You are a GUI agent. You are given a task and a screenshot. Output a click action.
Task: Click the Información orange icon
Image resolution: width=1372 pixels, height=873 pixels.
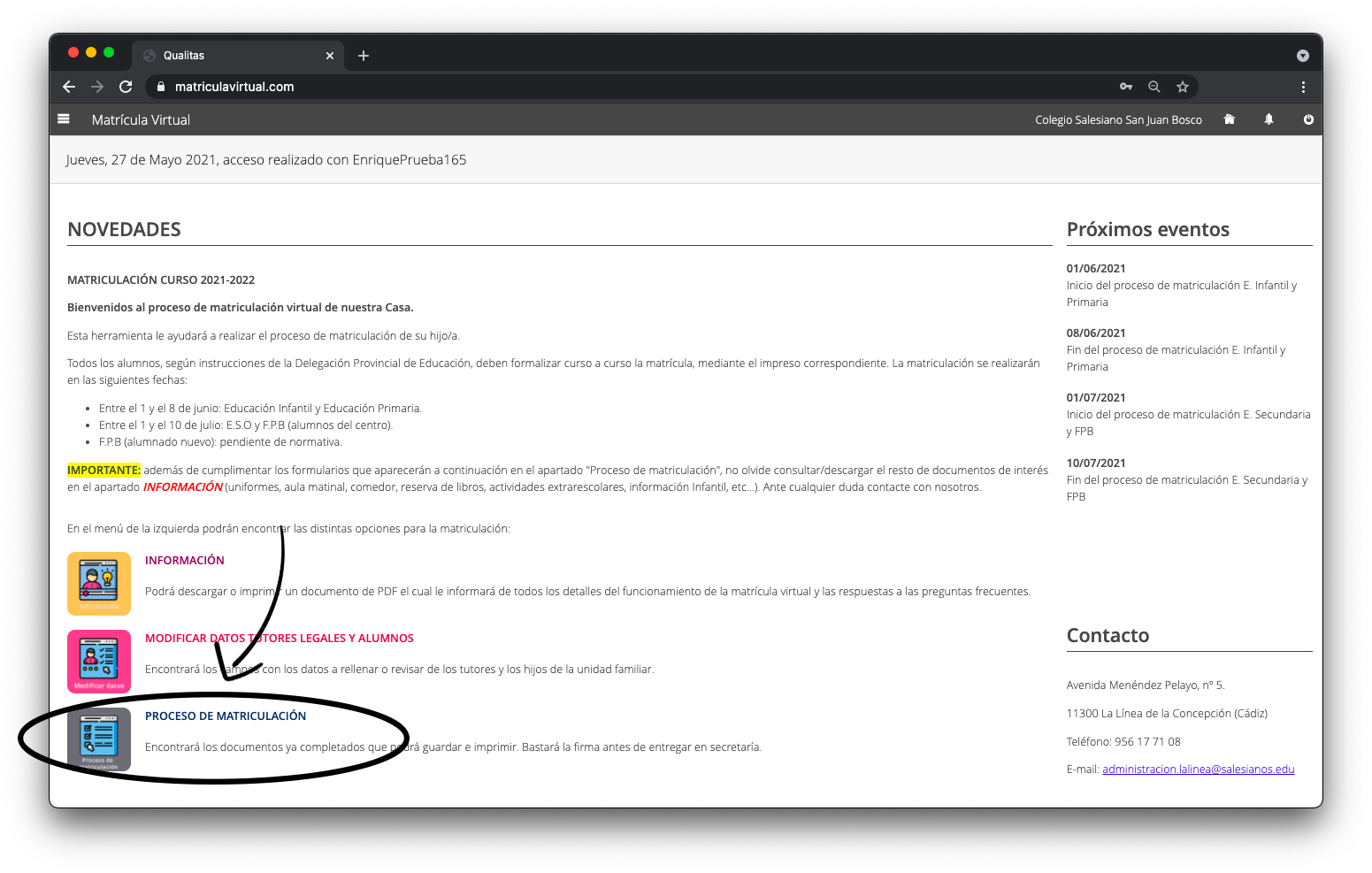[99, 584]
